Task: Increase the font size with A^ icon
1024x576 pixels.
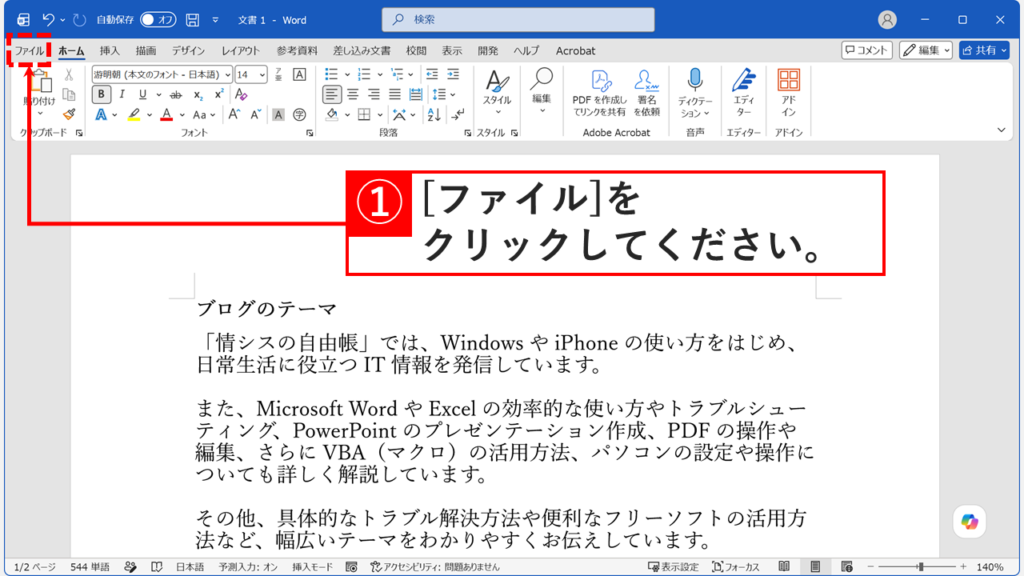Action: click(233, 115)
